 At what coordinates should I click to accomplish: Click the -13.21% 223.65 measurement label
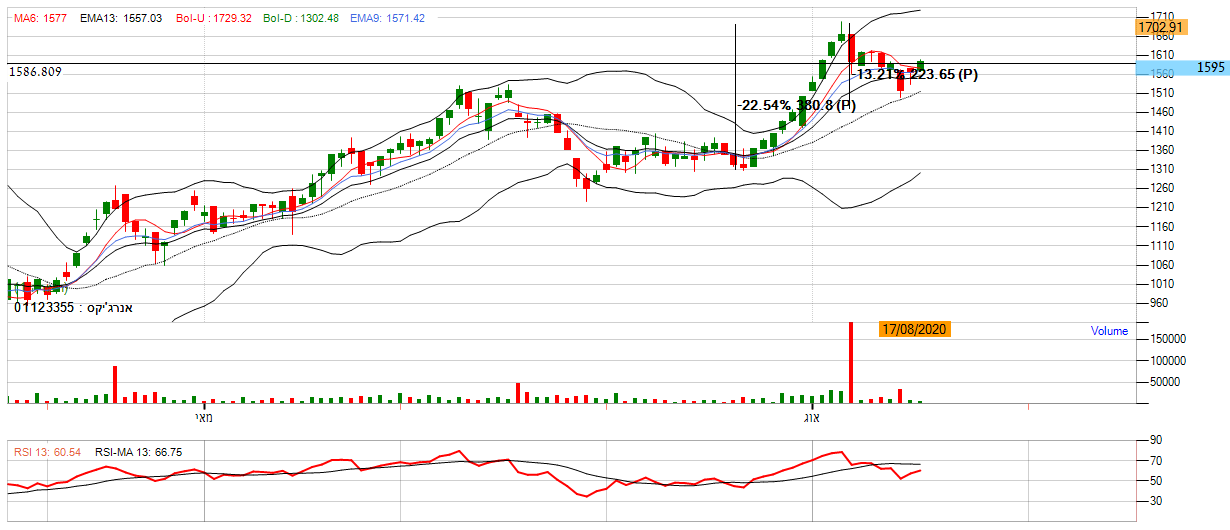(914, 74)
